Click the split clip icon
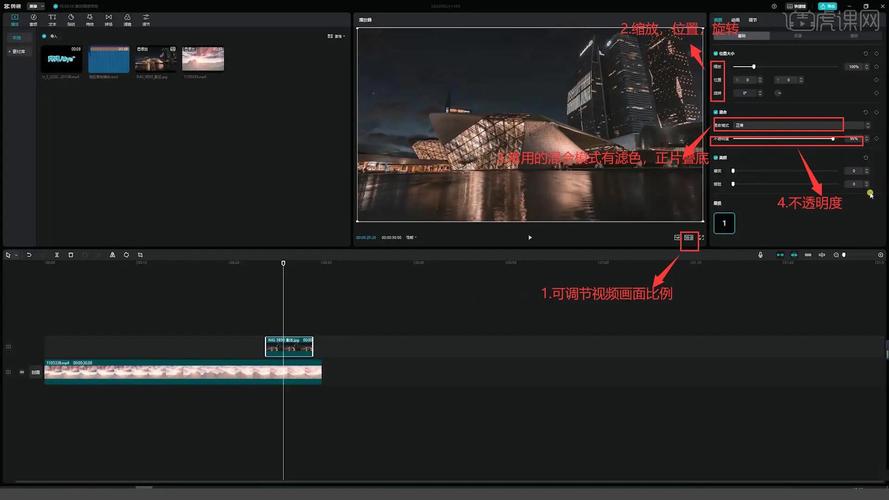The width and height of the screenshot is (889, 500). [x=57, y=255]
